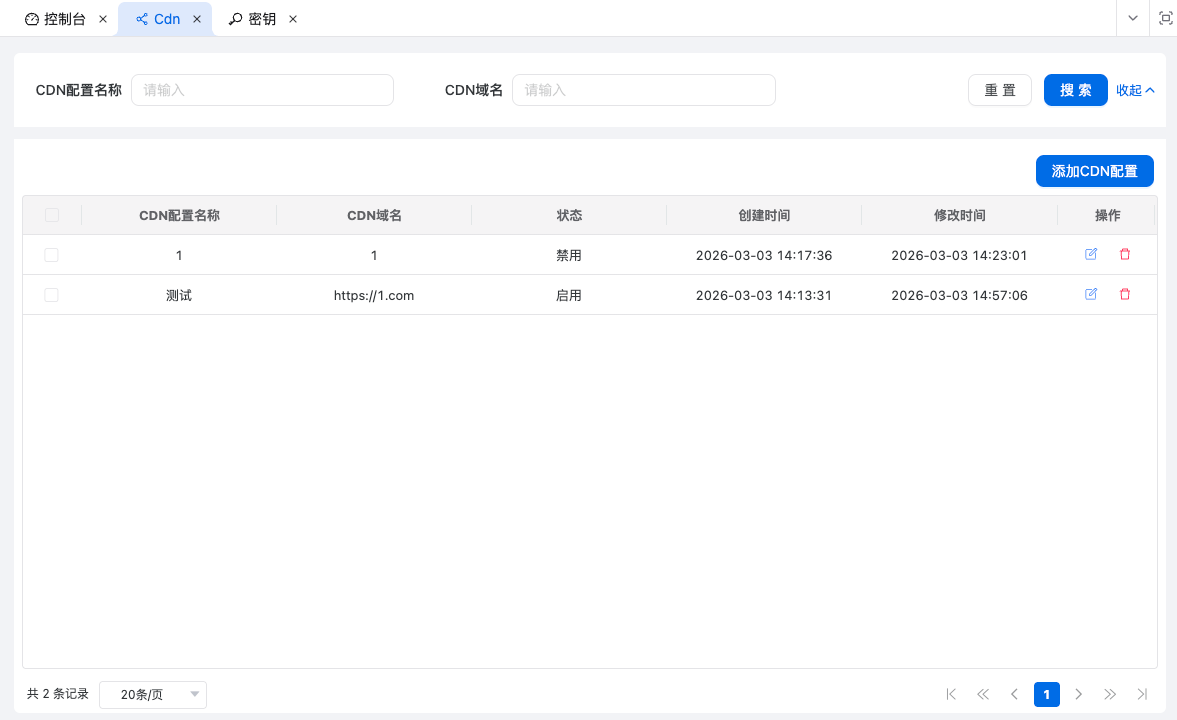Viewport: 1177px width, 720px height.
Task: Go to the last page of results
Action: [1143, 694]
